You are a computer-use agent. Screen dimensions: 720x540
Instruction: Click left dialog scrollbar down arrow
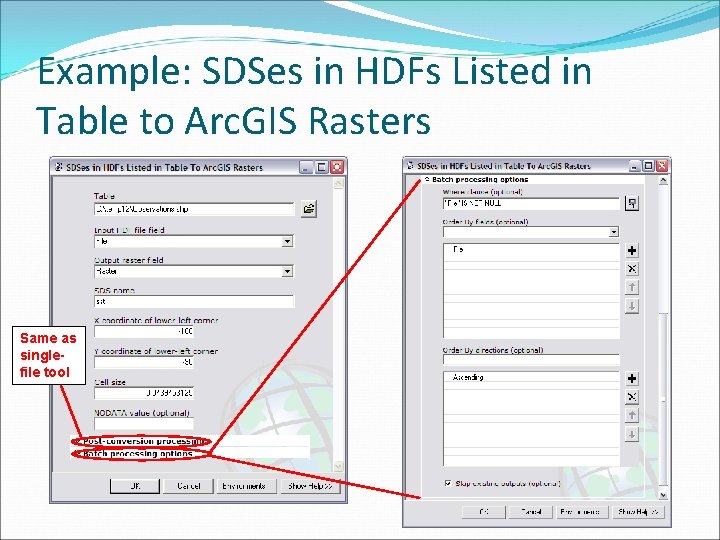pyautogui.click(x=338, y=467)
